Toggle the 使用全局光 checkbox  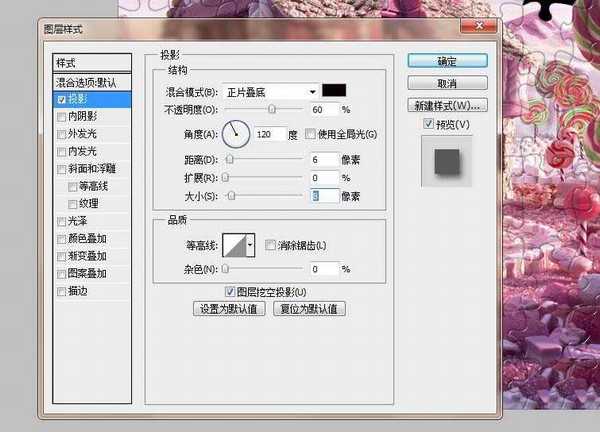pos(310,134)
